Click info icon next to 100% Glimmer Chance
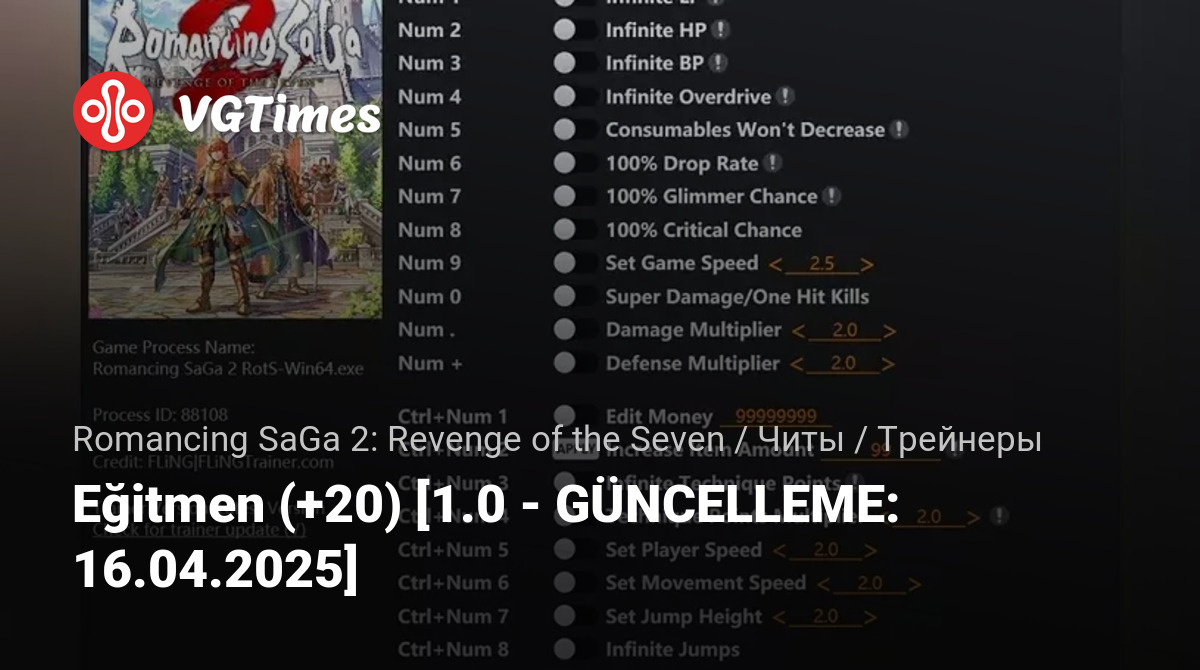 (831, 196)
